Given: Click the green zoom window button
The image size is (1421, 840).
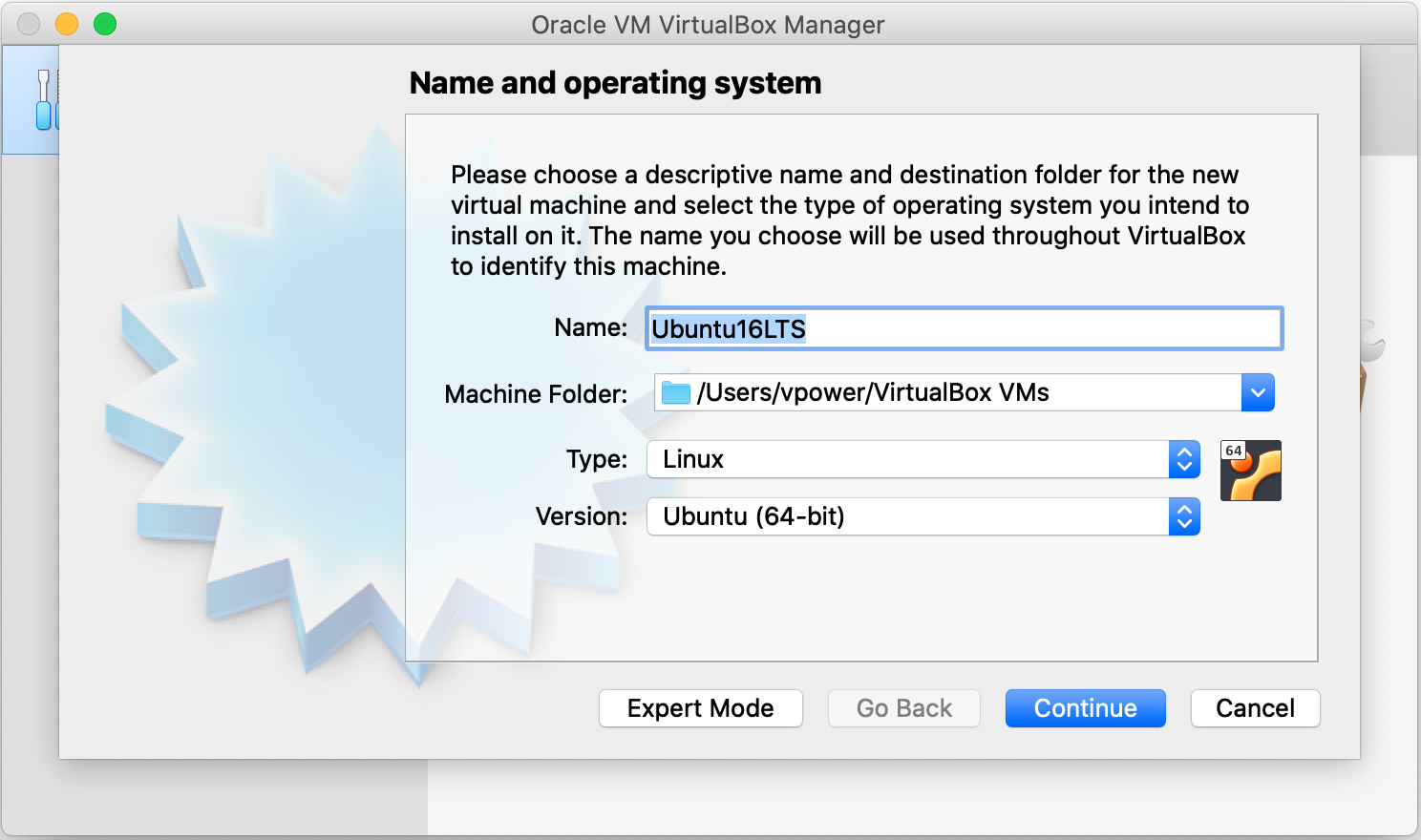Looking at the screenshot, I should tap(105, 24).
